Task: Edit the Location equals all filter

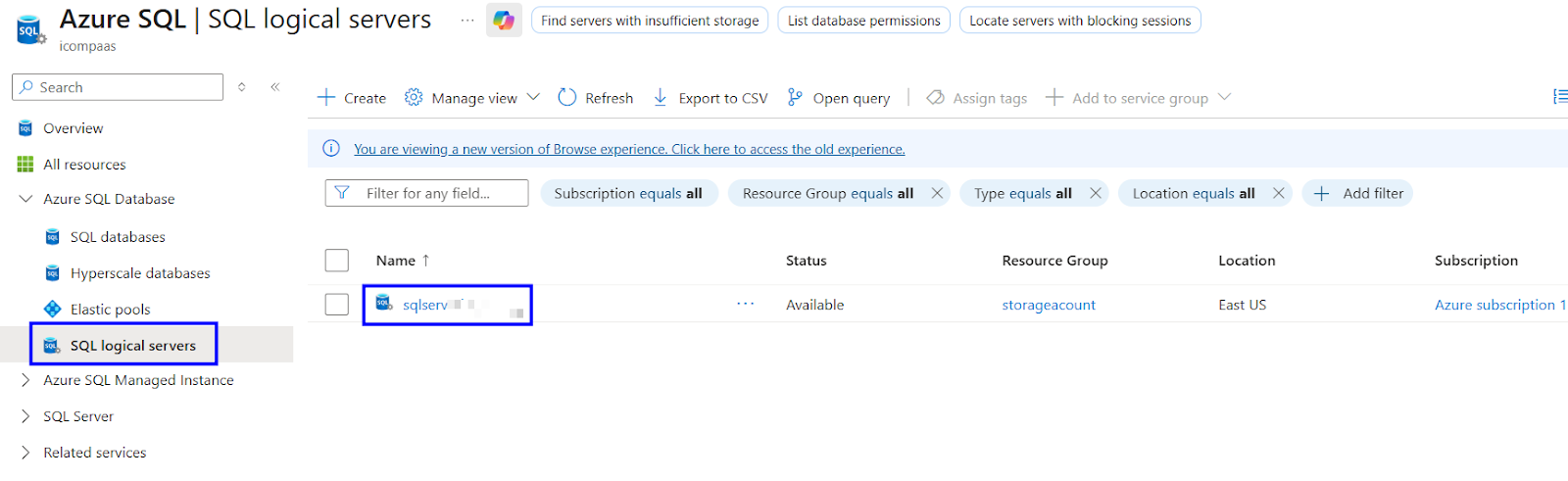Action: coord(1194,193)
